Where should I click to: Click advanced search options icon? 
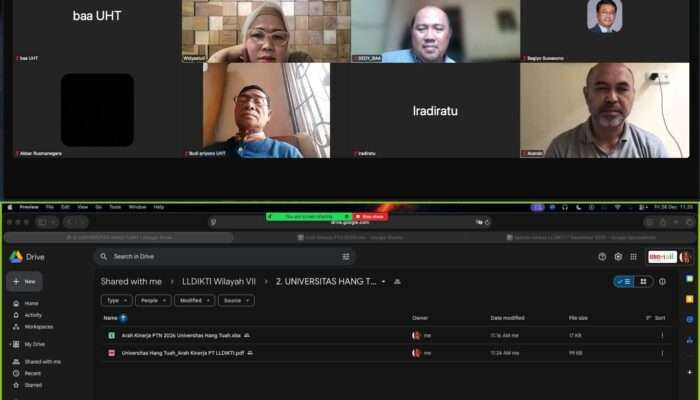[x=346, y=257]
